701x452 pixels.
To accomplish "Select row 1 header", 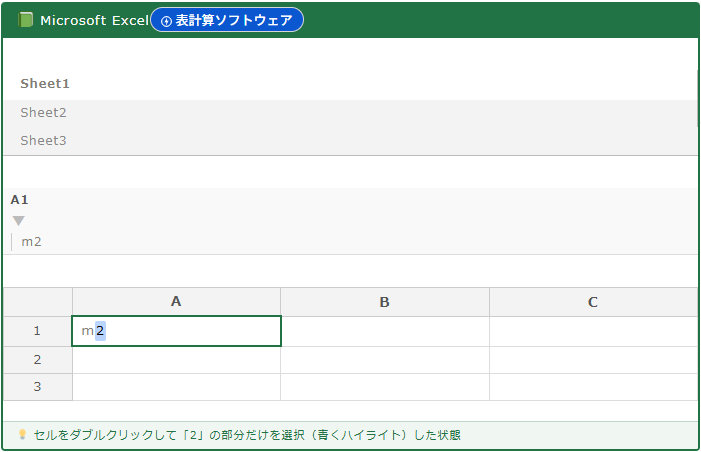I will pos(37,331).
